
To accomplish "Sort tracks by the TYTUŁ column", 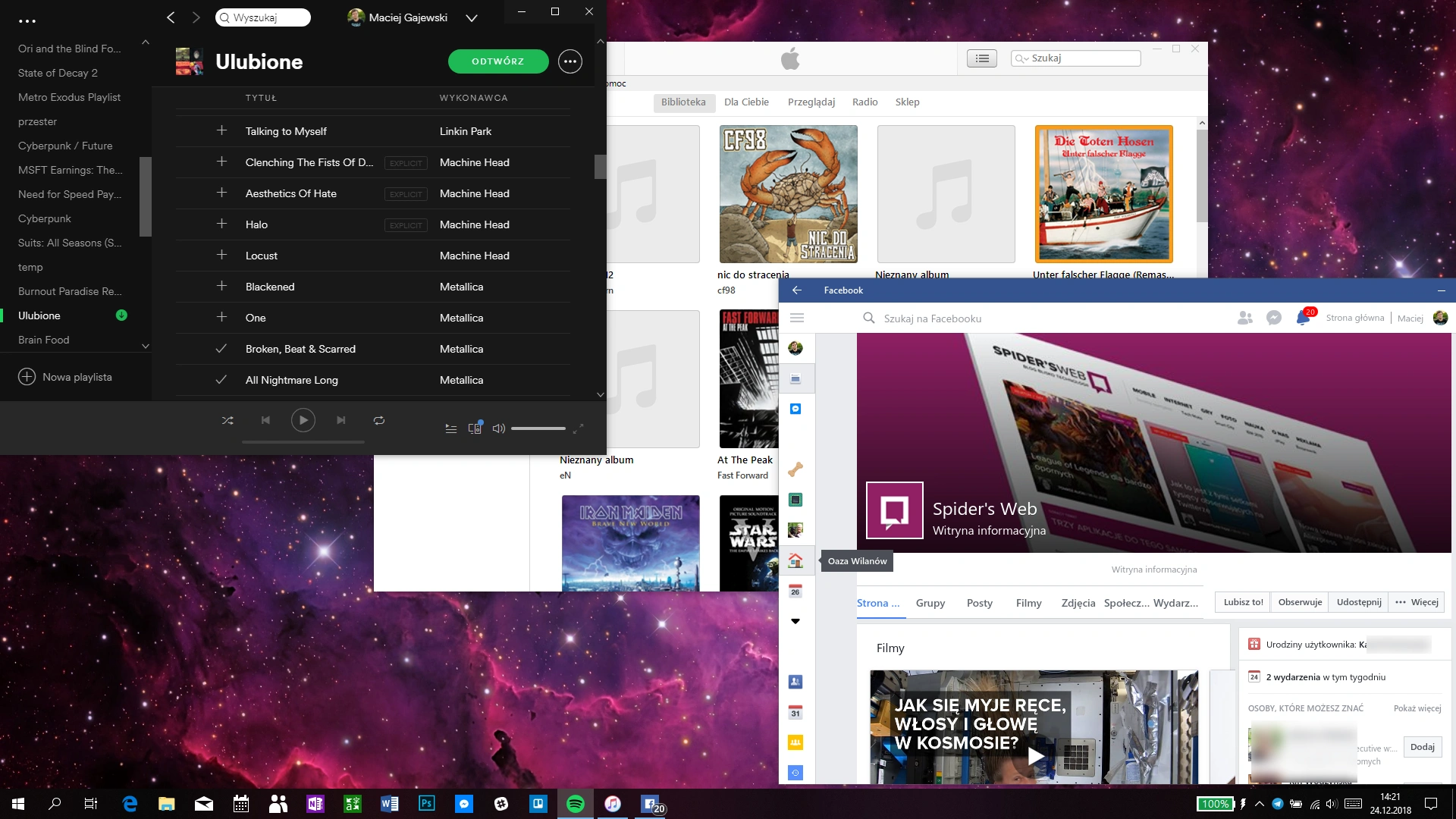I will click(262, 98).
